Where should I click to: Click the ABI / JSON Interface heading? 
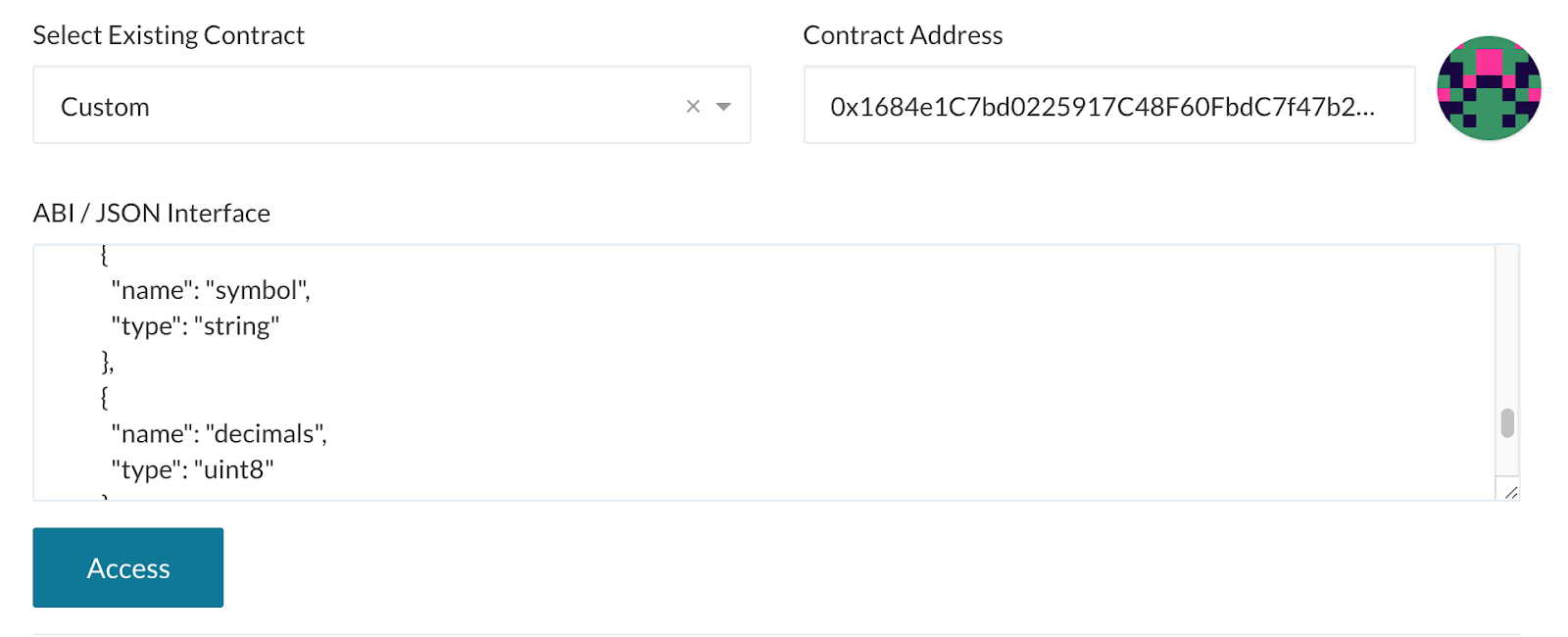(x=151, y=213)
